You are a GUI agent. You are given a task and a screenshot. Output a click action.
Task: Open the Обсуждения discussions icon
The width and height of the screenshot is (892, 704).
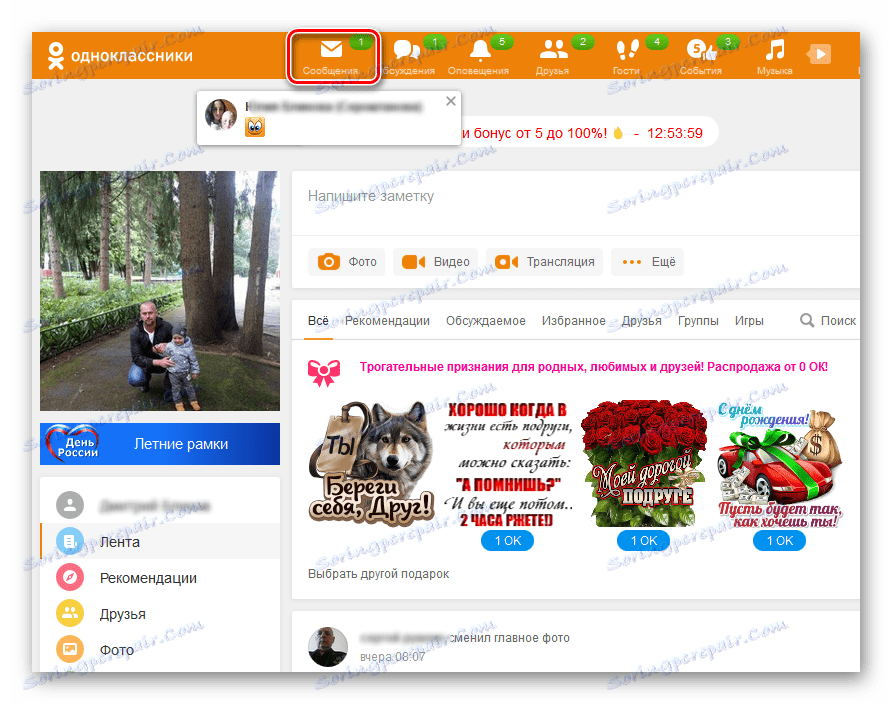coord(407,56)
